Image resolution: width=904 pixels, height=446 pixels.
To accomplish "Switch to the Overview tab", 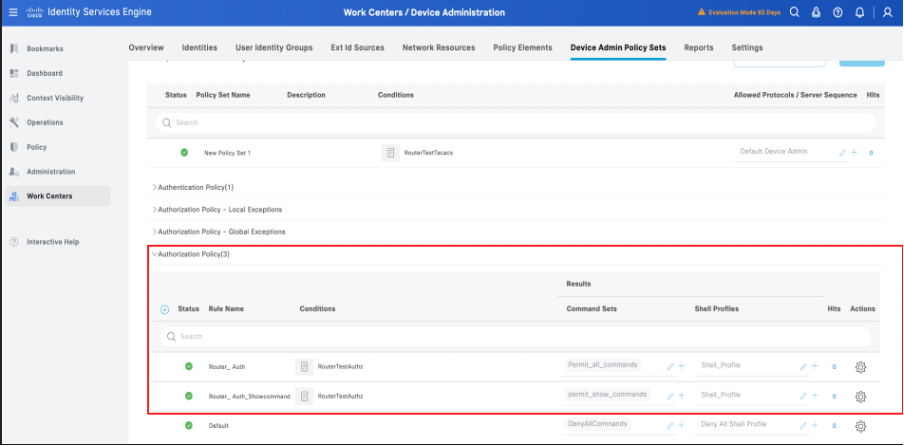I will coord(146,48).
